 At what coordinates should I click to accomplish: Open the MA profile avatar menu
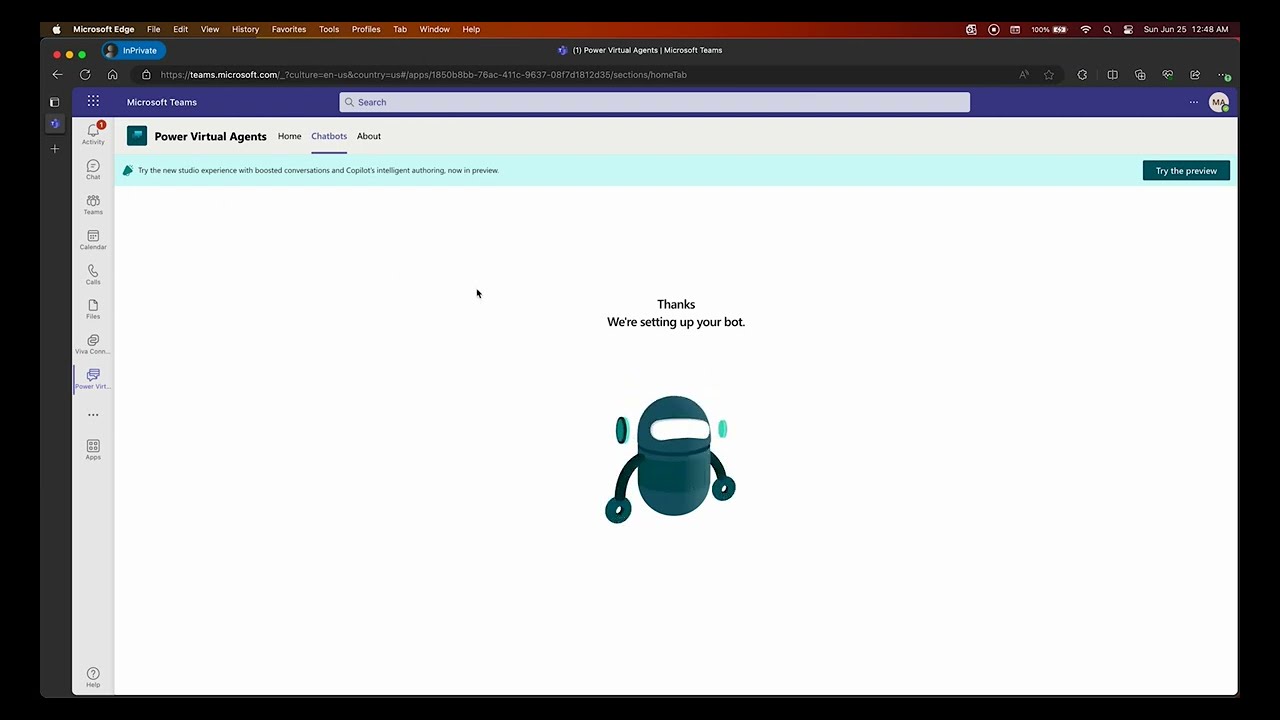pyautogui.click(x=1218, y=102)
